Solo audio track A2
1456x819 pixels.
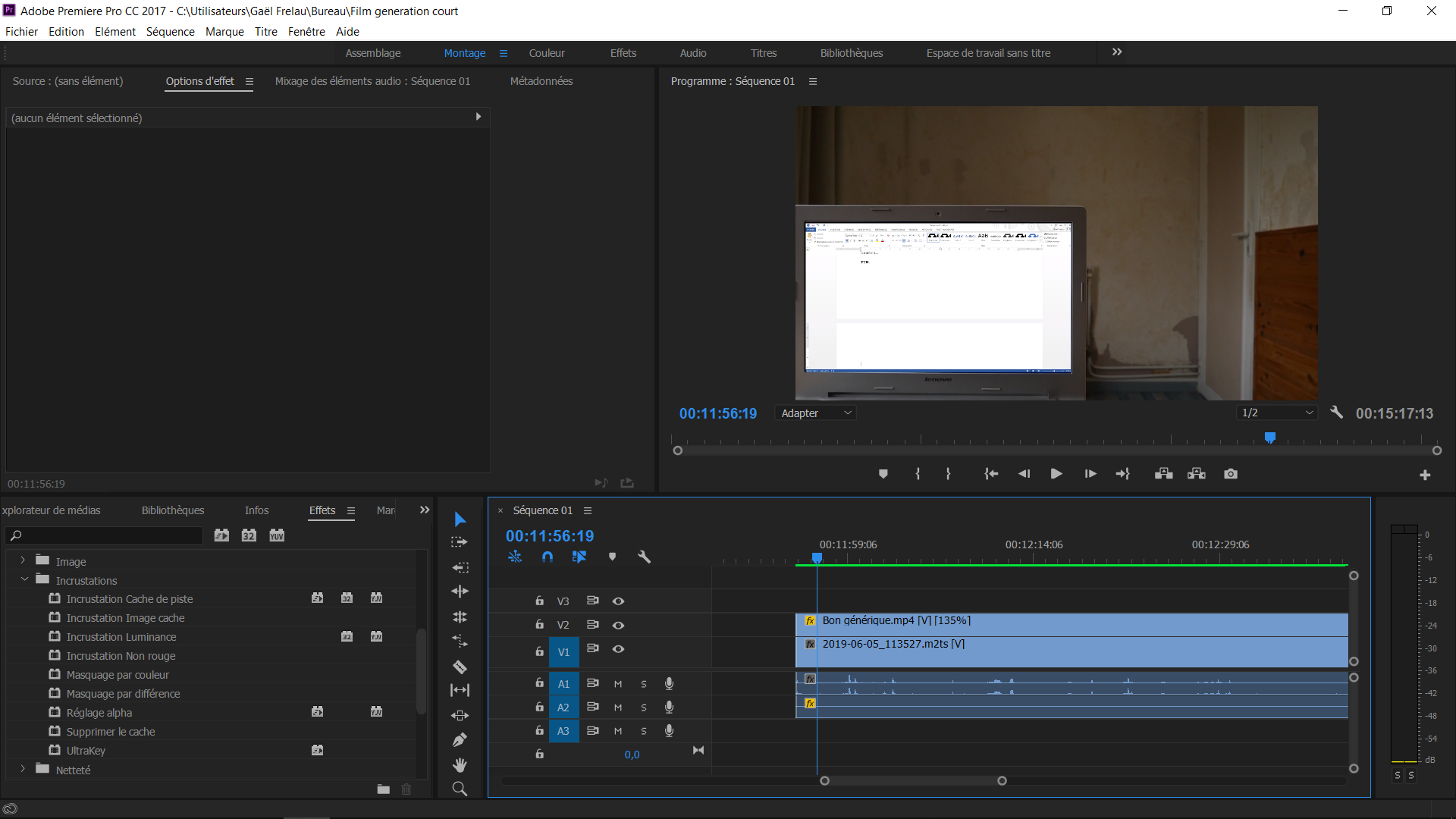[x=644, y=708]
